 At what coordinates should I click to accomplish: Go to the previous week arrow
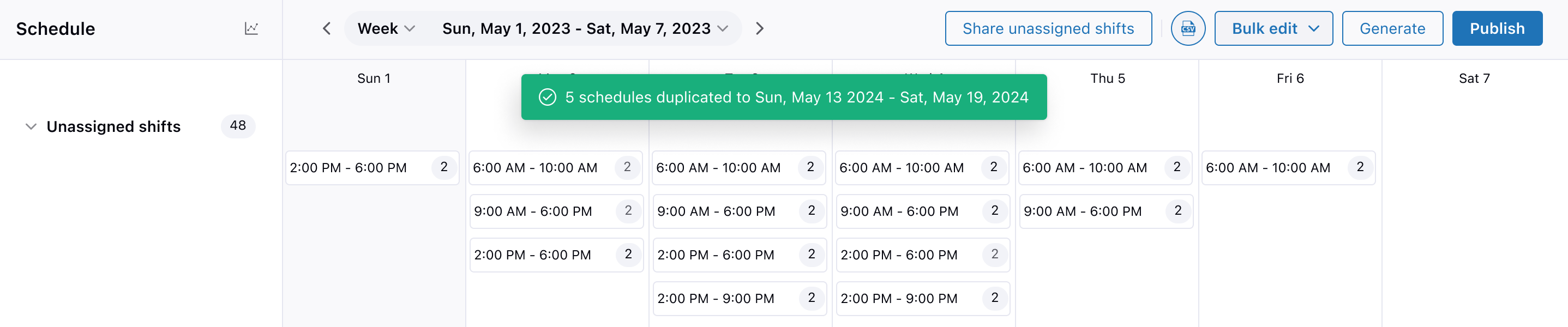[327, 28]
